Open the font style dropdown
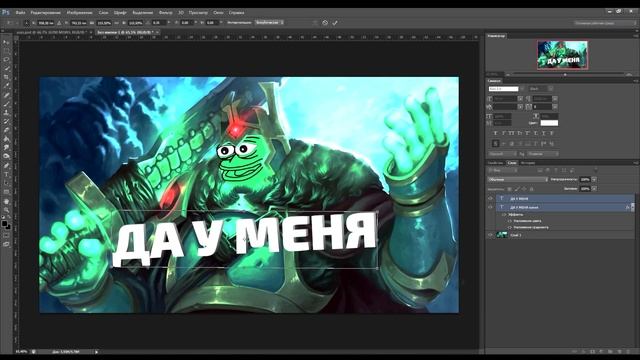Image resolution: width=640 pixels, height=360 pixels. pos(541,89)
